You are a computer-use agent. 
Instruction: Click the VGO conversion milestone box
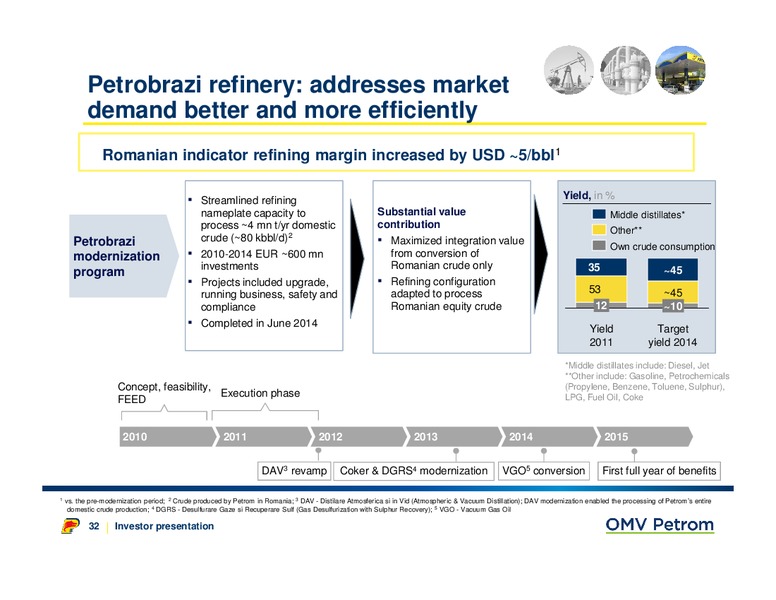pos(544,471)
